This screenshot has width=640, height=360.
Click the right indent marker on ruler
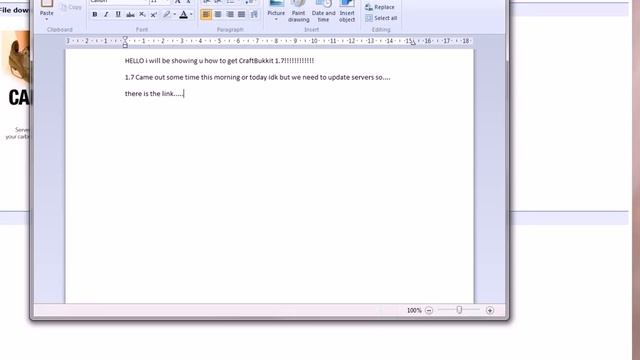413,42
